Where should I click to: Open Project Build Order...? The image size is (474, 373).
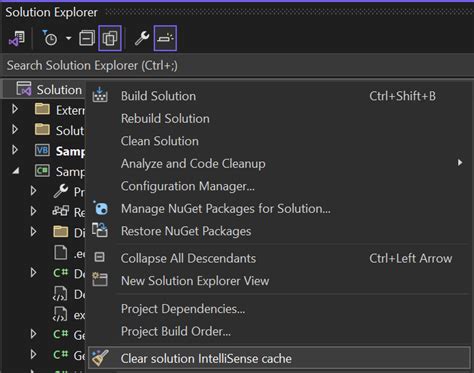[x=278, y=332]
